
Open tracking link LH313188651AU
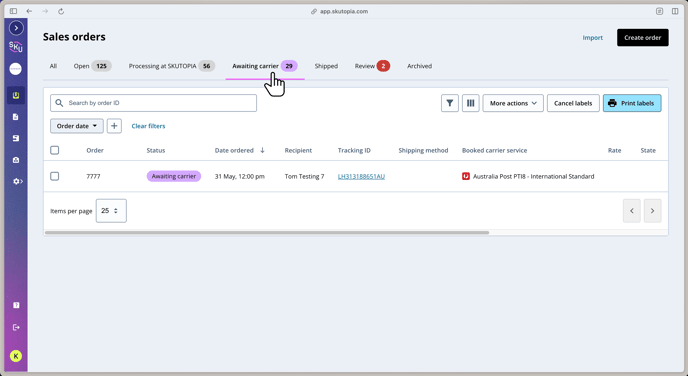[x=361, y=176]
